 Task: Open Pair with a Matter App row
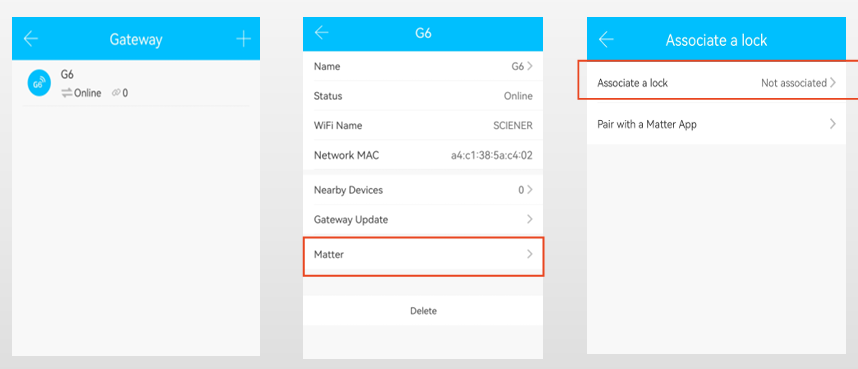click(716, 124)
